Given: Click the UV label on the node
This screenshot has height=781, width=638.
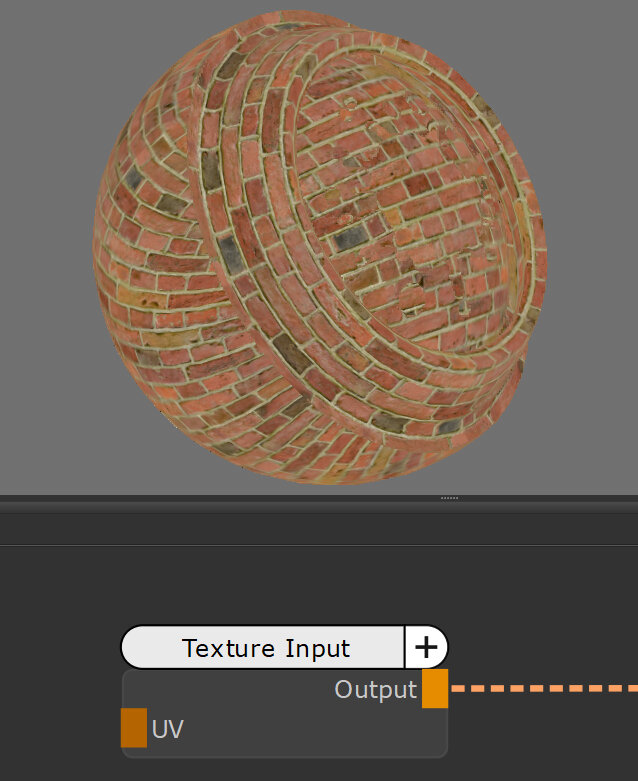Looking at the screenshot, I should click(167, 729).
